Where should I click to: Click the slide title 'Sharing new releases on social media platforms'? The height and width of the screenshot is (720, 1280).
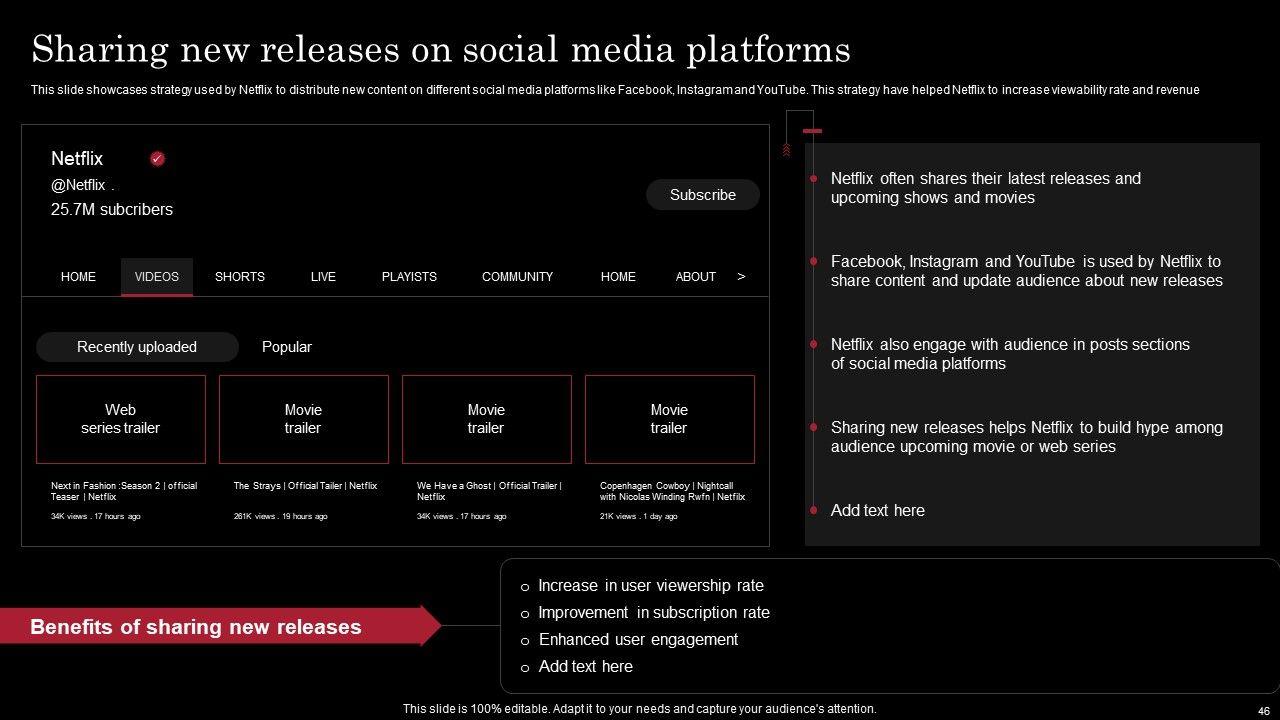[x=441, y=49]
